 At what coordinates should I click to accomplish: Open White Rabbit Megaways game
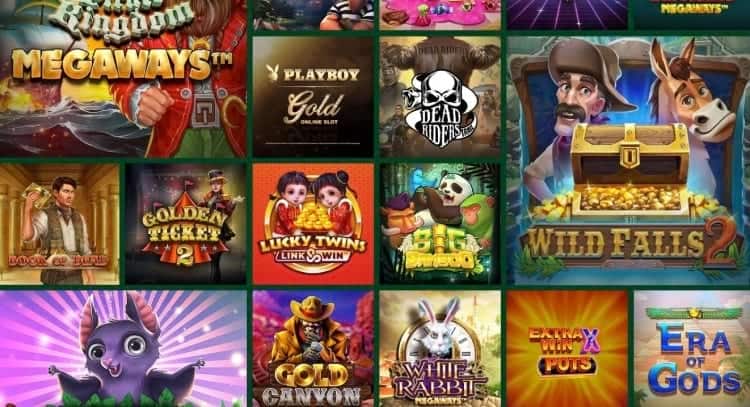click(440, 349)
